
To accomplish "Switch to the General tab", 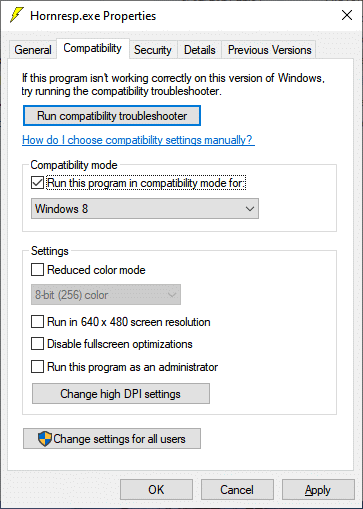I will click(33, 50).
